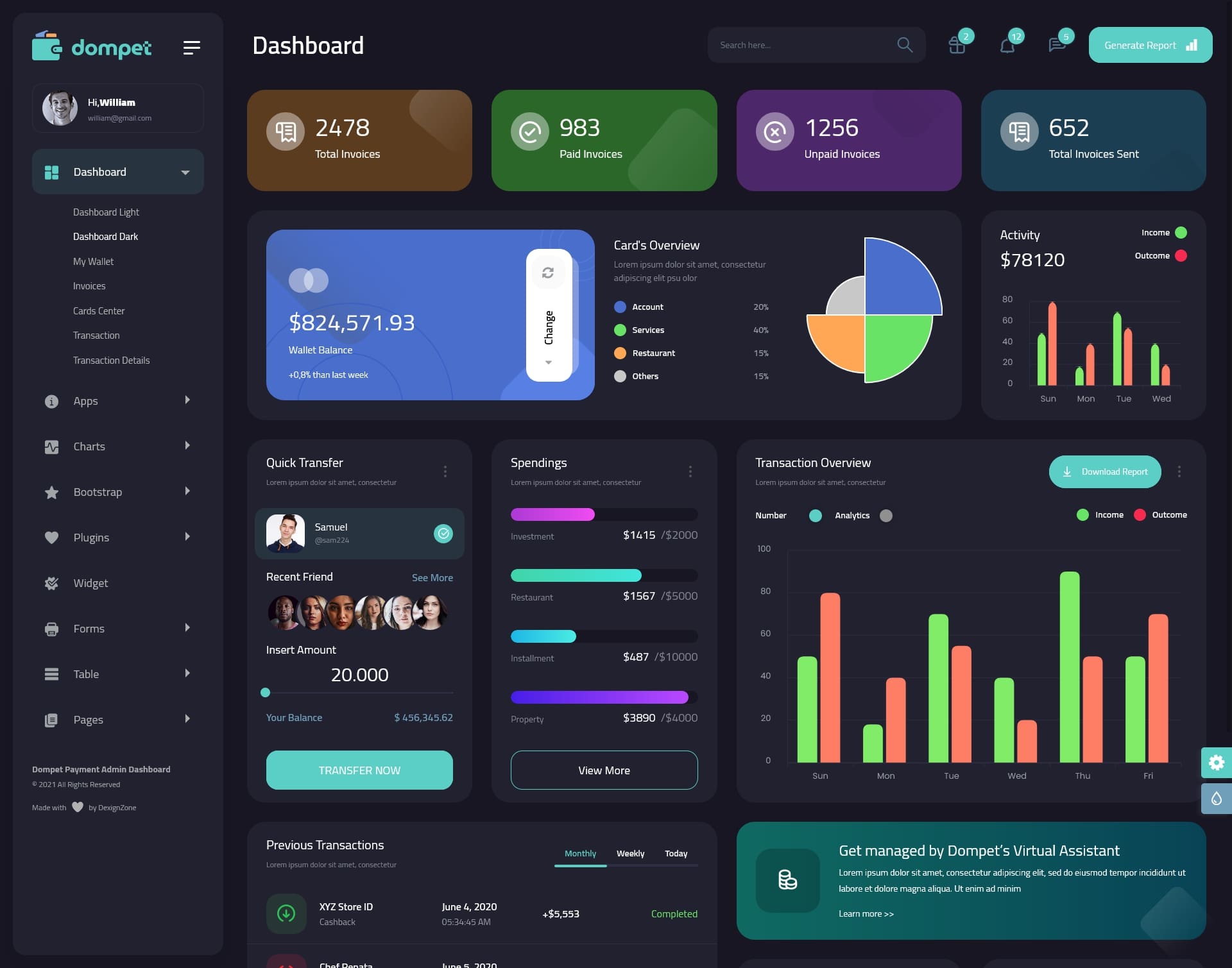Click the Unpaid Invoices cancel icon
The image size is (1232, 968).
775,131
